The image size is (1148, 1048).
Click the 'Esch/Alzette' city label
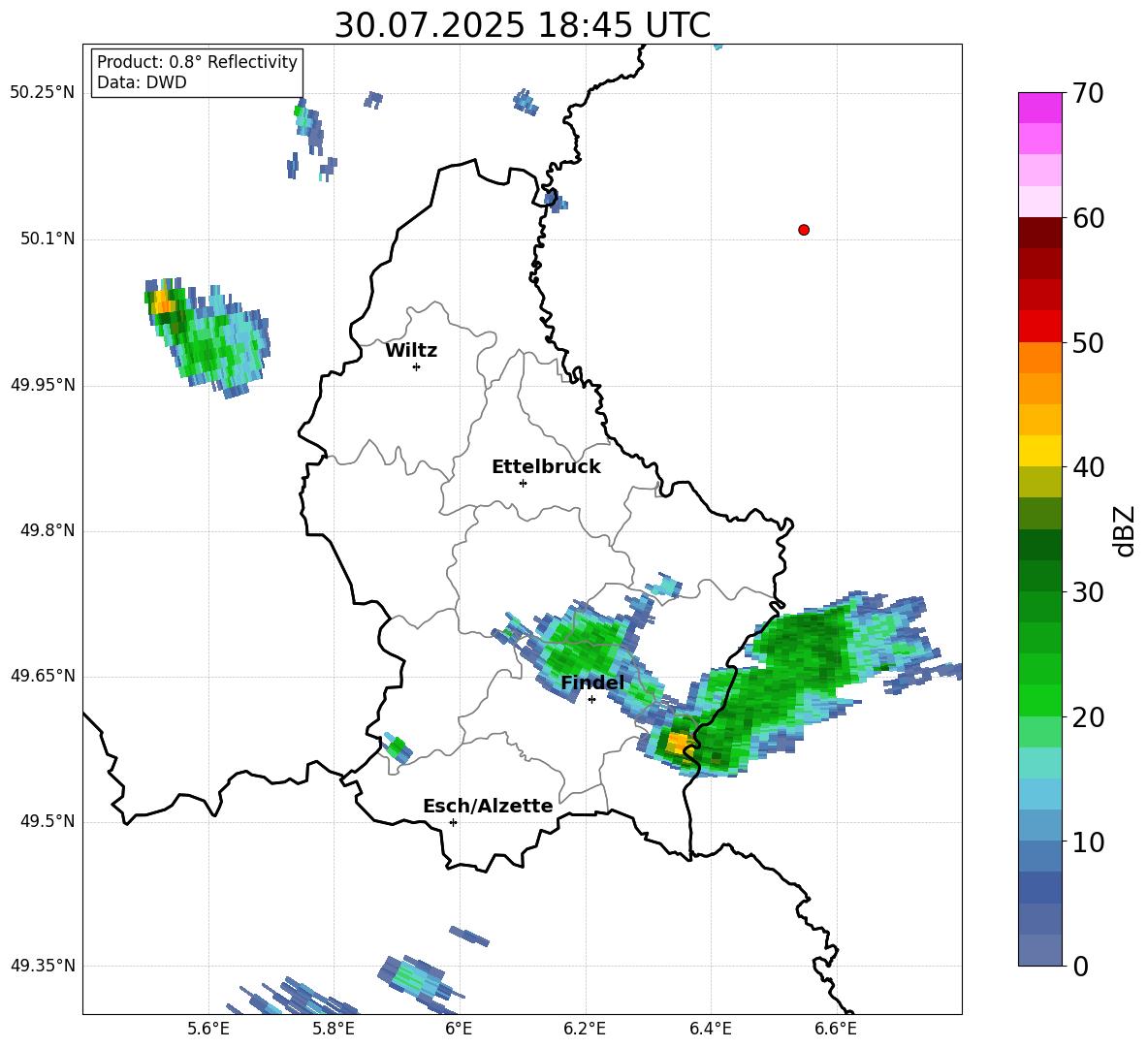coord(488,806)
